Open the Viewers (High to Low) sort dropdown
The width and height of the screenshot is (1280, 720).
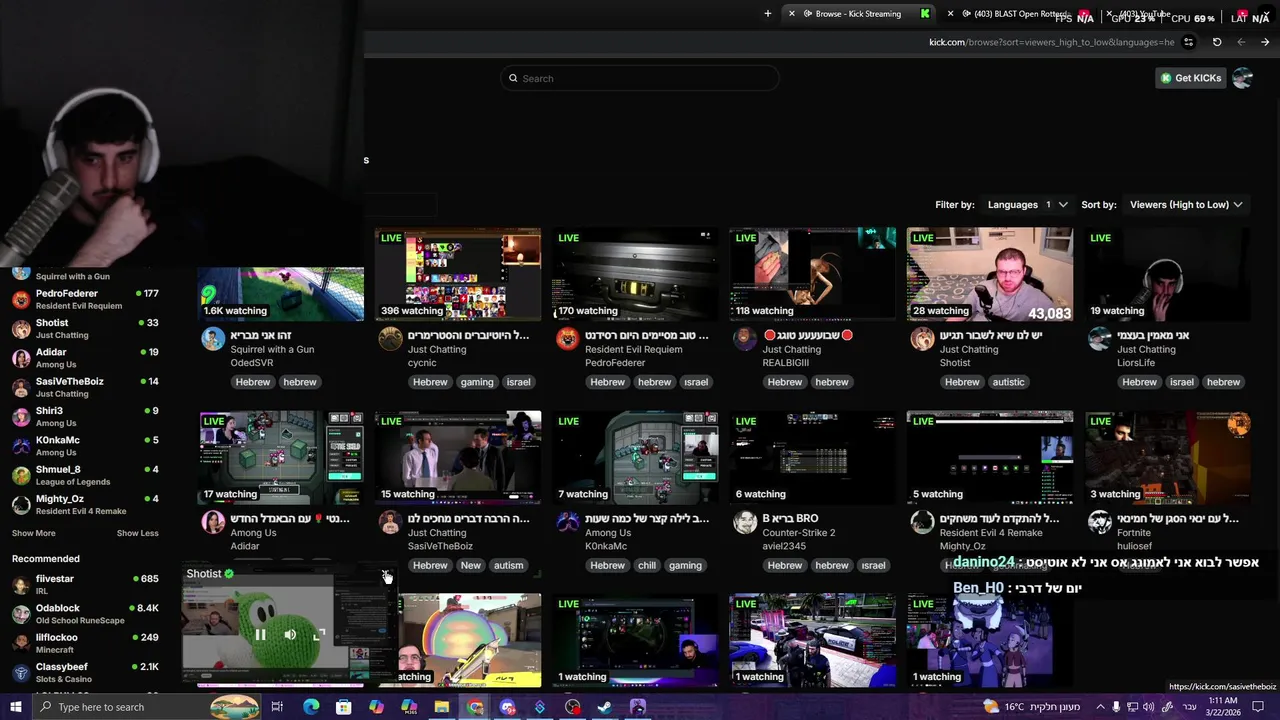click(1186, 205)
